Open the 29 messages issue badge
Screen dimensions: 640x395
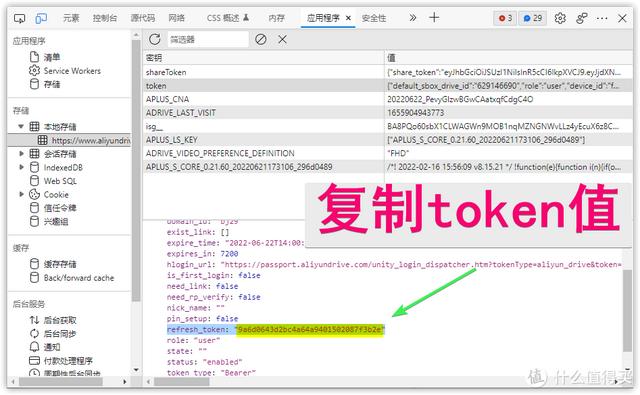pos(533,18)
